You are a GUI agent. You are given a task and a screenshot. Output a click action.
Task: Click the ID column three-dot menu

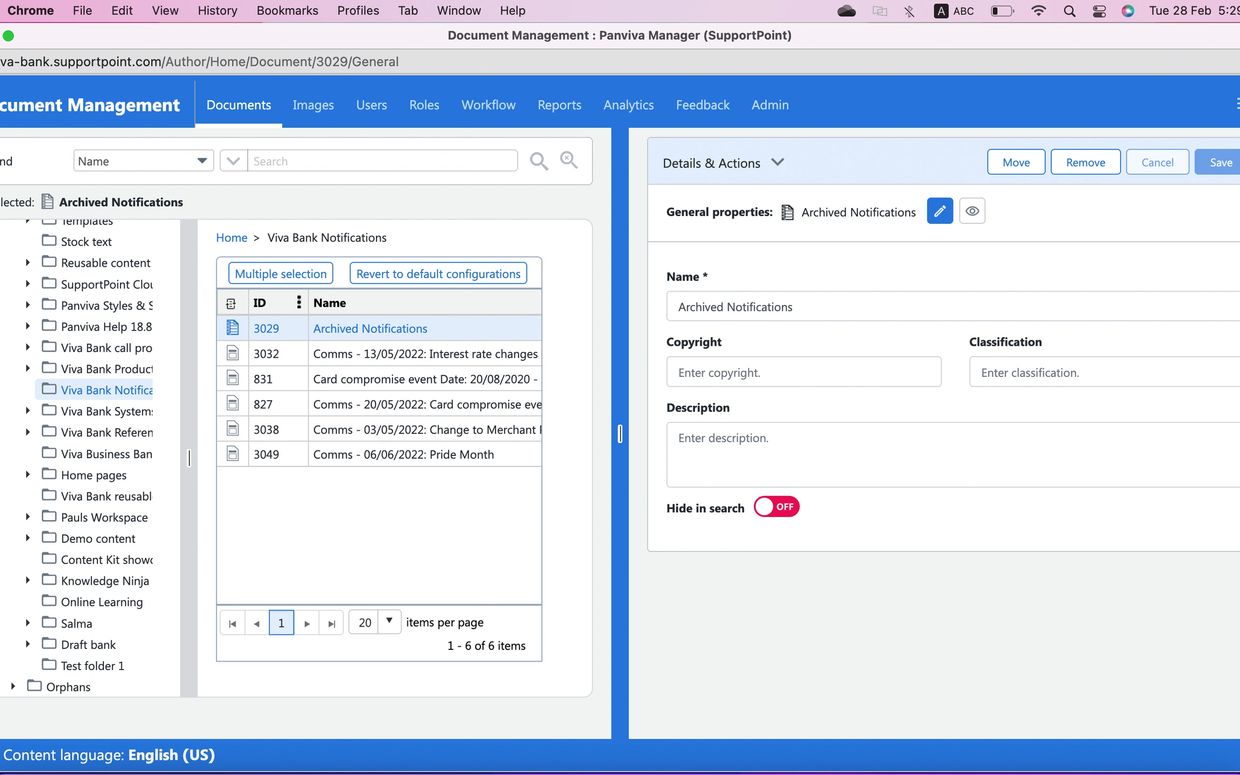pos(298,302)
